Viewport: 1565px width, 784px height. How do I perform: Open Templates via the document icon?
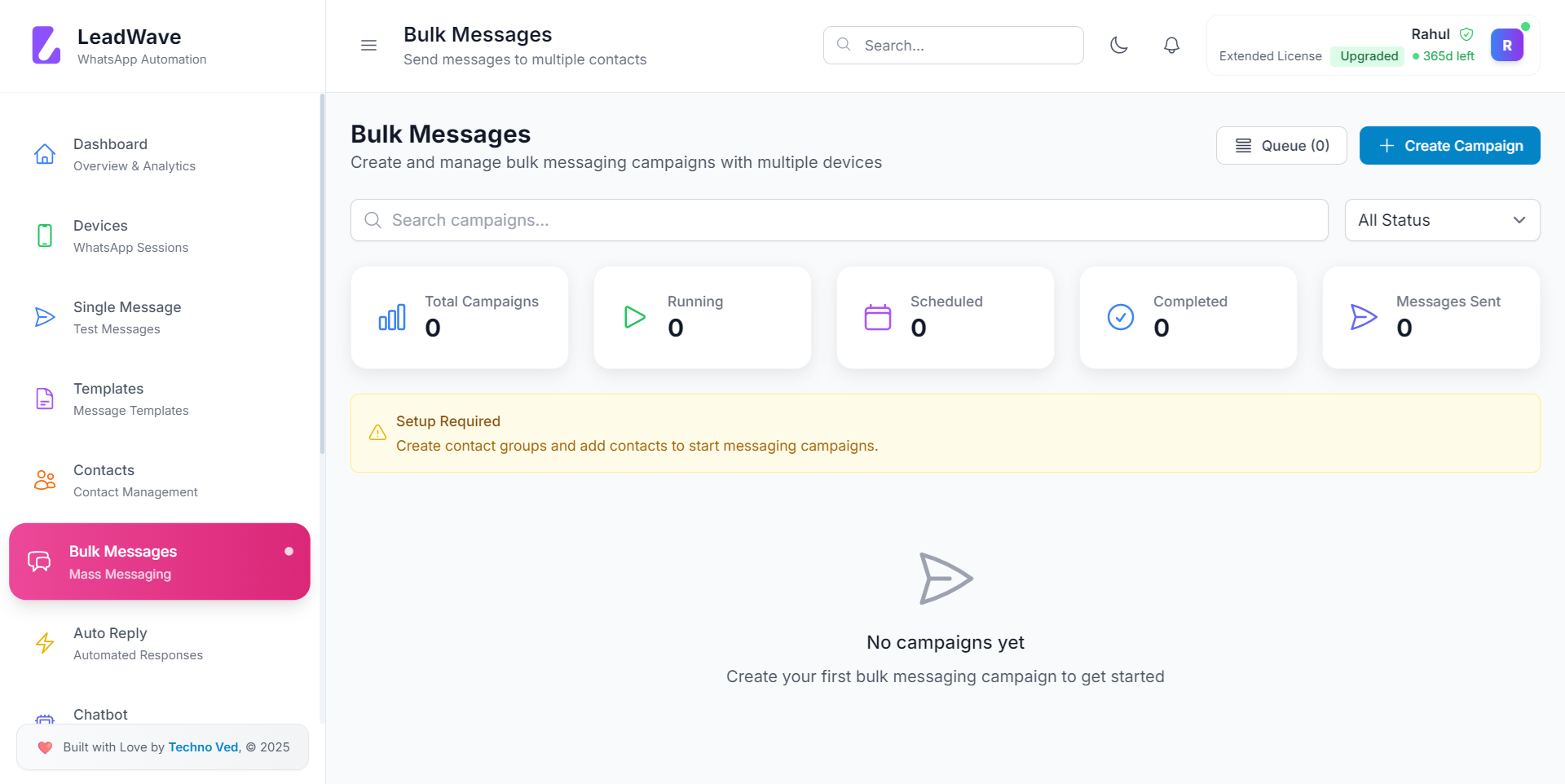(45, 399)
